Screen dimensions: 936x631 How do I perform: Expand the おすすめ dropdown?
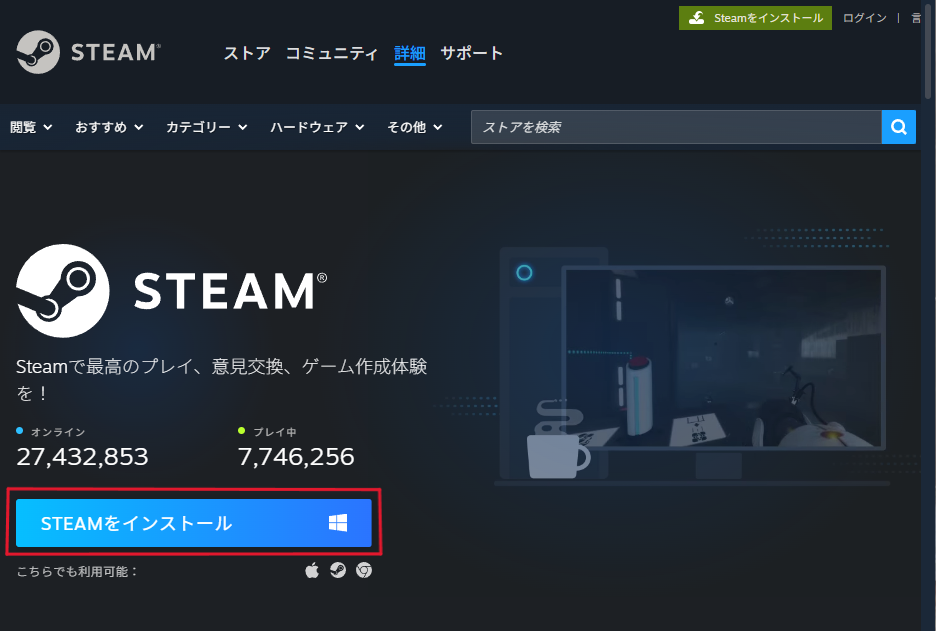[x=109, y=127]
